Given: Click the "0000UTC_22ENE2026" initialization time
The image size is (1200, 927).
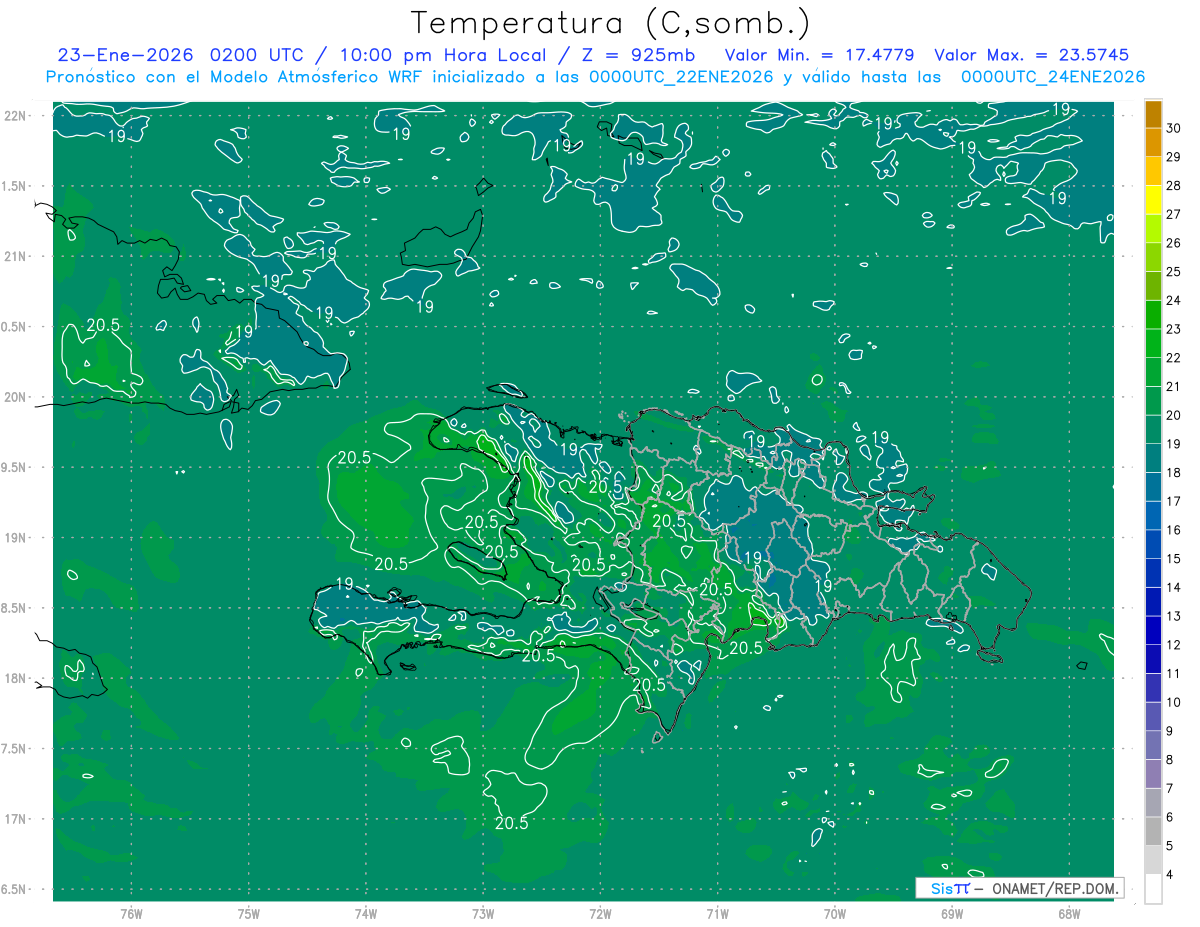Looking at the screenshot, I should [681, 77].
